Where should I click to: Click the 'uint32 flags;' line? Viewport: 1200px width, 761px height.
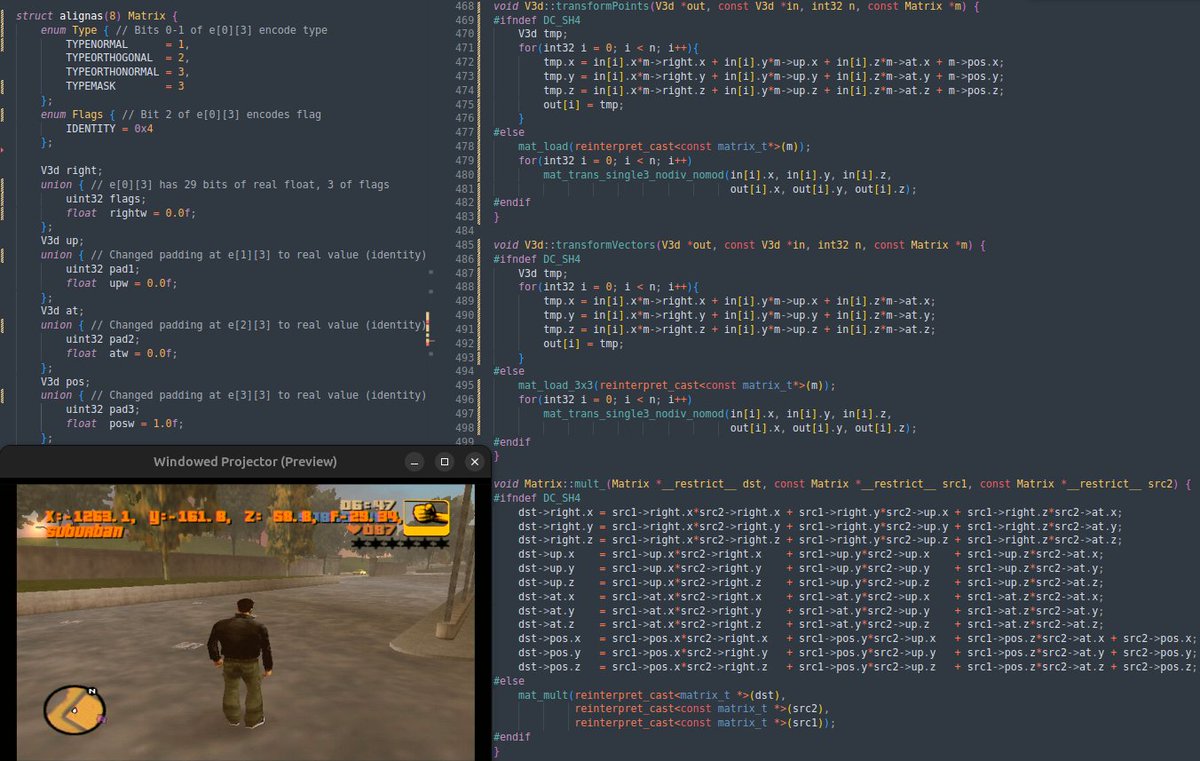click(x=105, y=199)
